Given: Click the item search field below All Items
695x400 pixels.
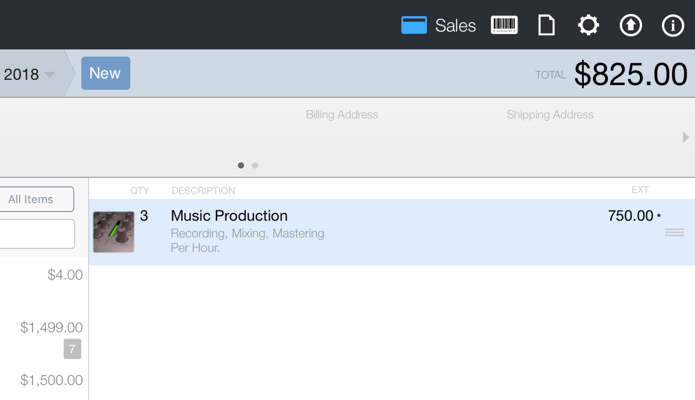Looking at the screenshot, I should (x=36, y=234).
